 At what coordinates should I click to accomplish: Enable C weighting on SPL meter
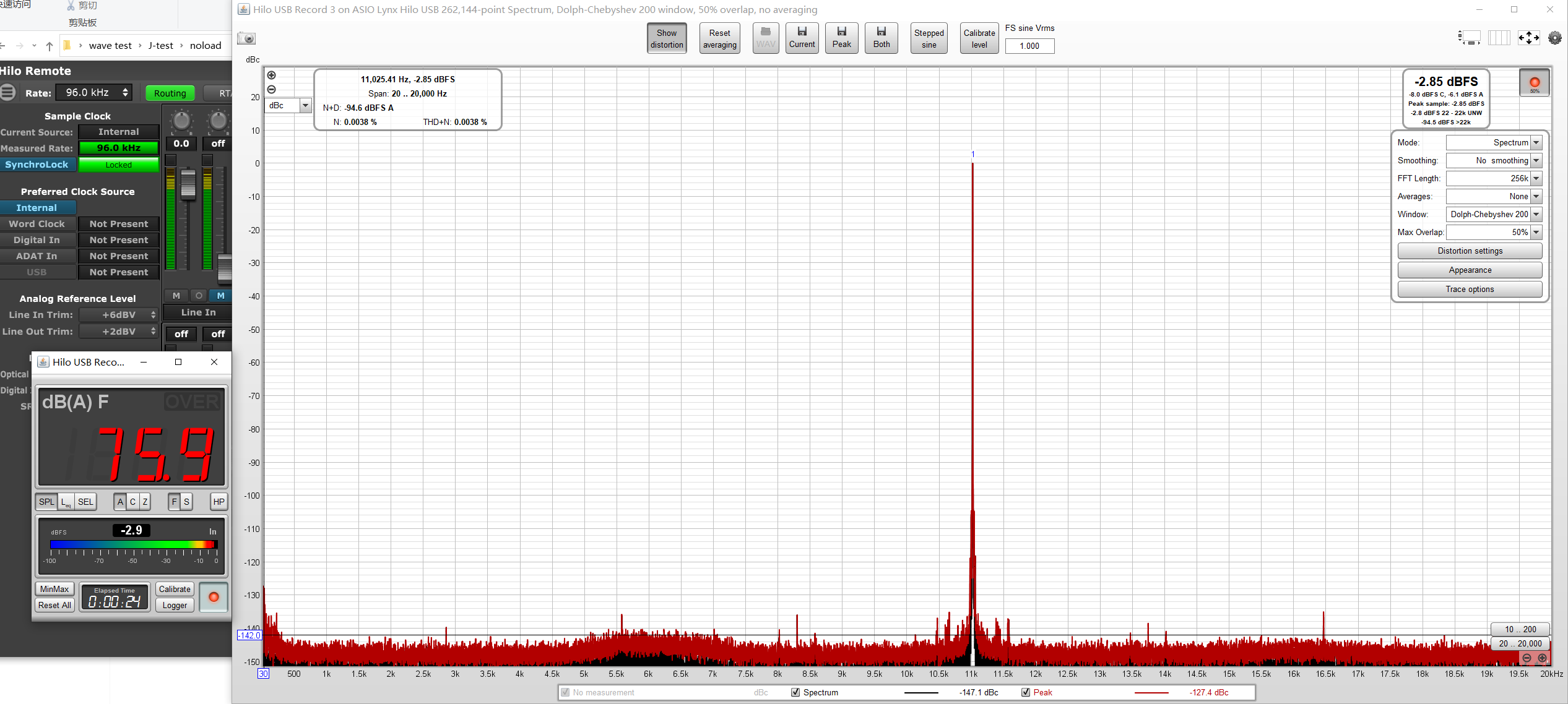click(x=132, y=502)
